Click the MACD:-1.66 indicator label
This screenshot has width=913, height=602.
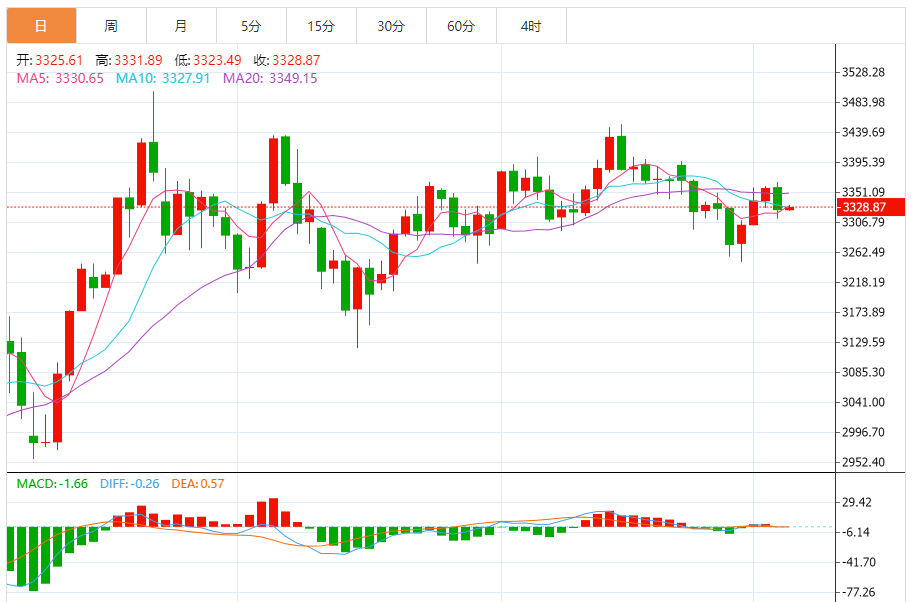click(52, 484)
